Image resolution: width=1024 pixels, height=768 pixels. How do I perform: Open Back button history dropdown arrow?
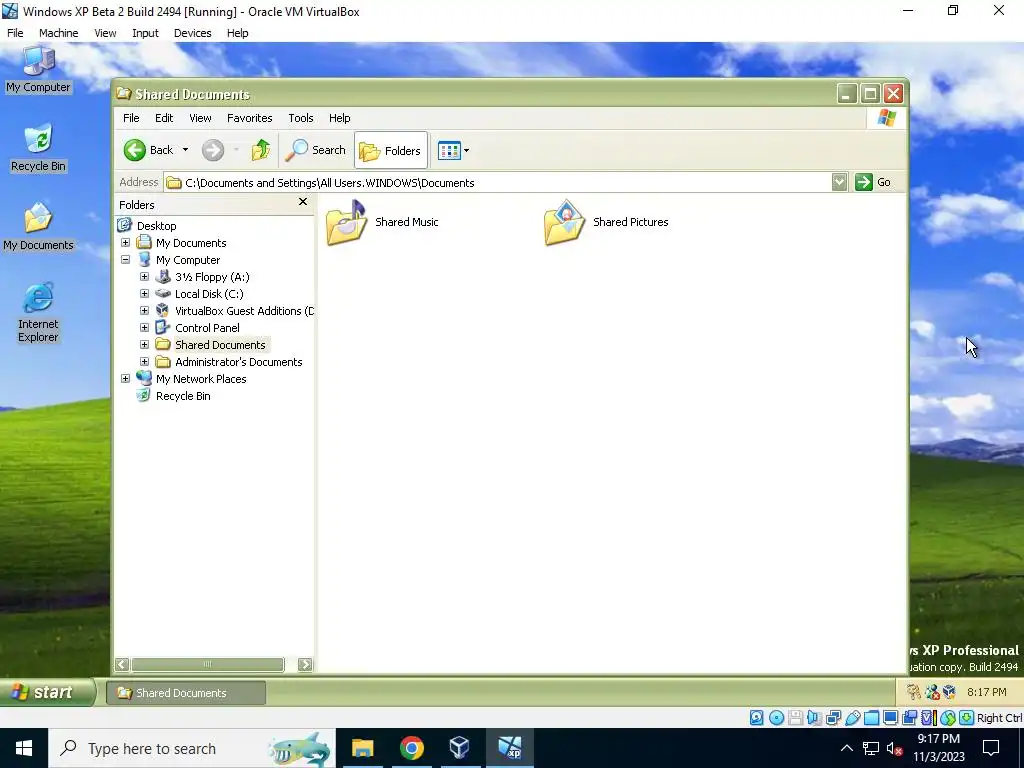pos(185,150)
